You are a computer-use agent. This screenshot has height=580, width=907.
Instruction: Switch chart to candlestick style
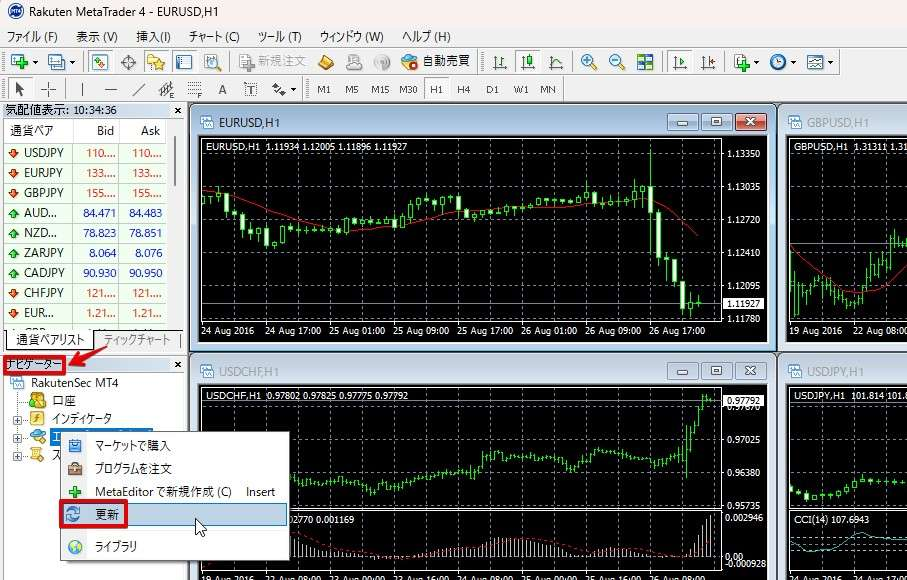click(528, 62)
